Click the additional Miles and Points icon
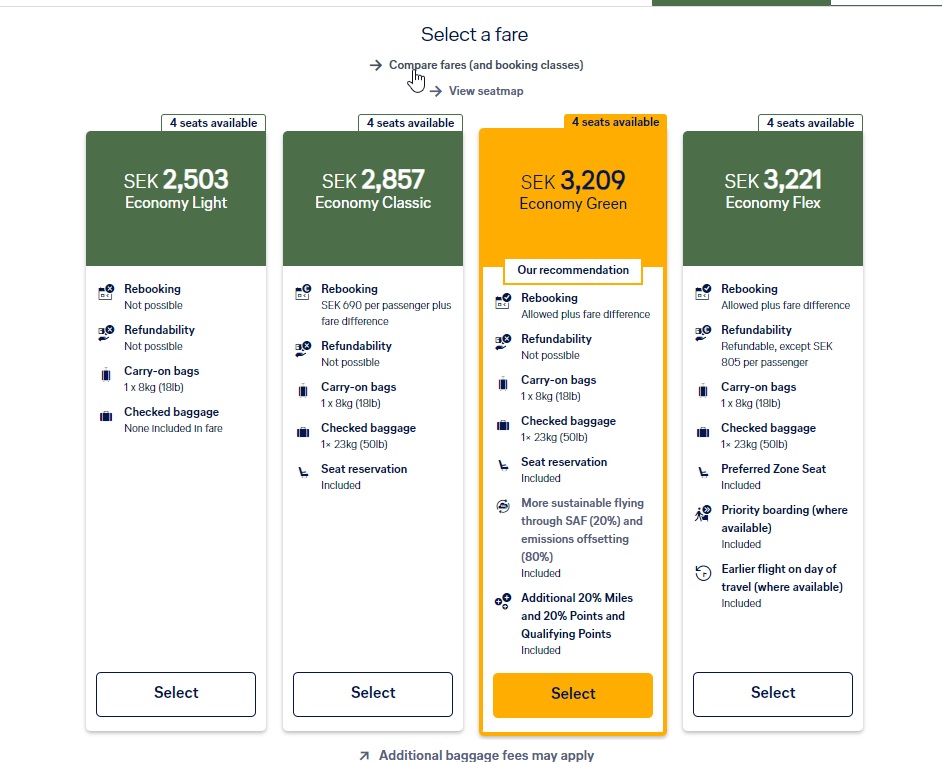Screen dimensions: 942x762 503,601
